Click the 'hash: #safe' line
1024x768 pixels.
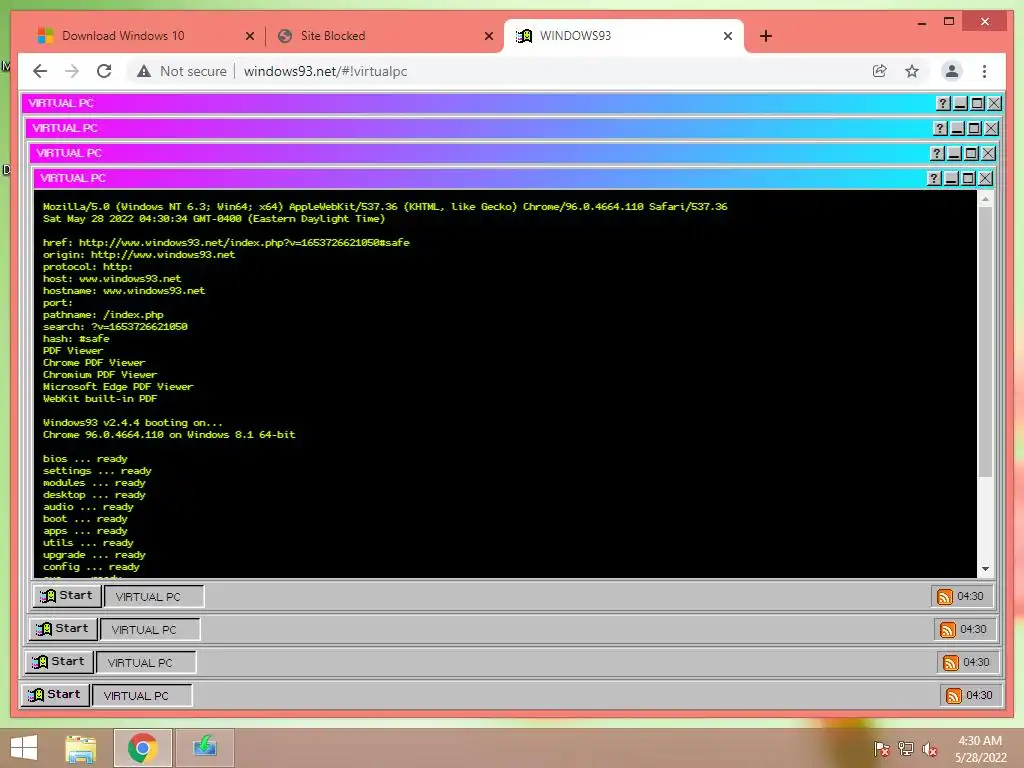point(76,338)
